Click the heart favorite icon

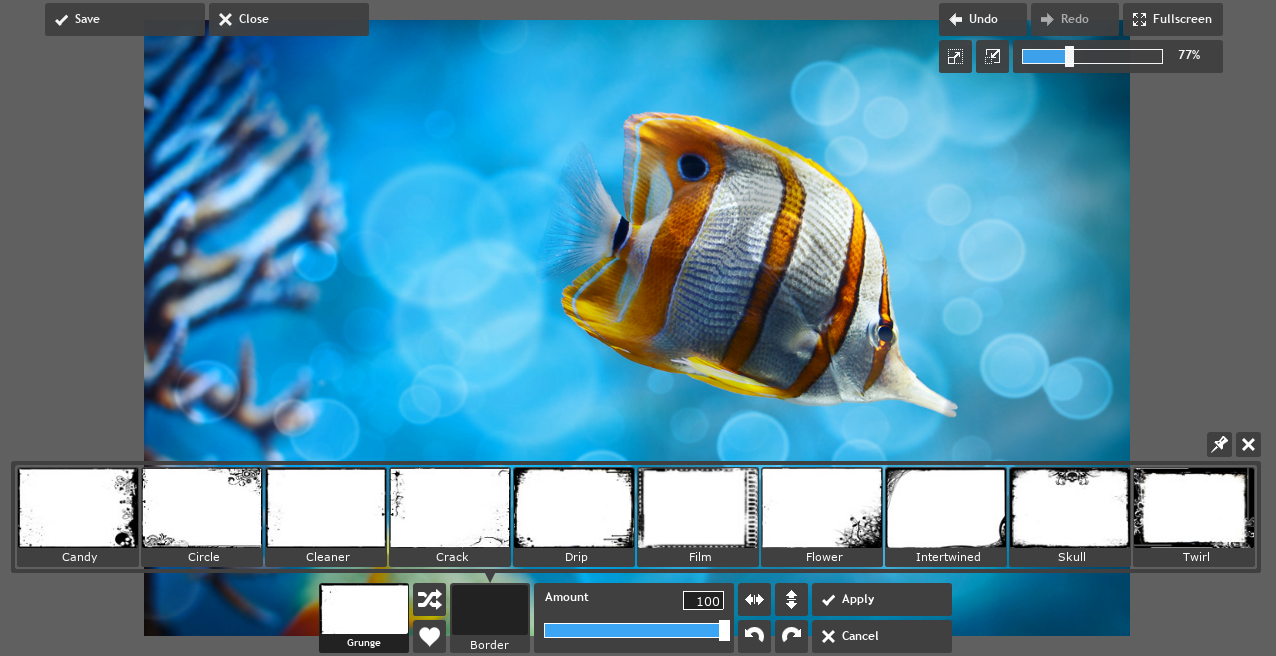pyautogui.click(x=429, y=636)
